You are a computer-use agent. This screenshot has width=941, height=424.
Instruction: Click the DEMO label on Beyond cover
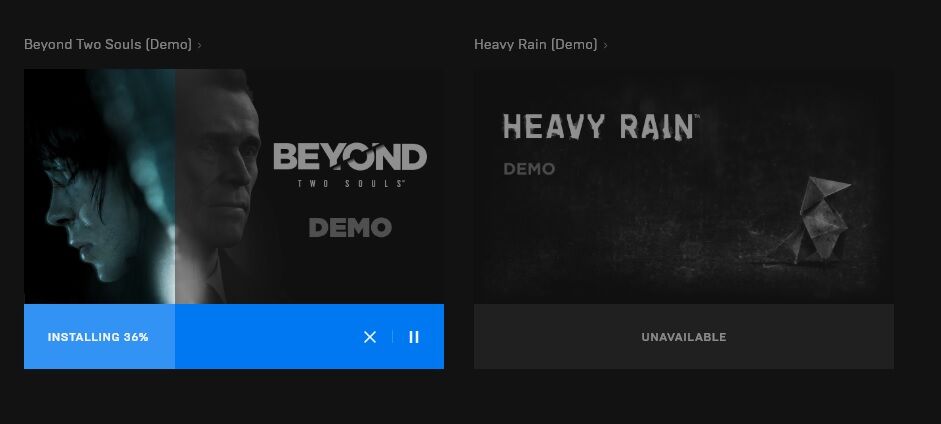tap(350, 228)
